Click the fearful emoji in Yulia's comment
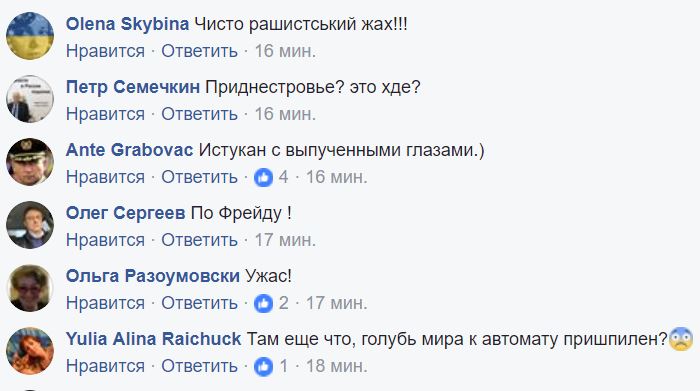The image size is (700, 391). (x=681, y=339)
